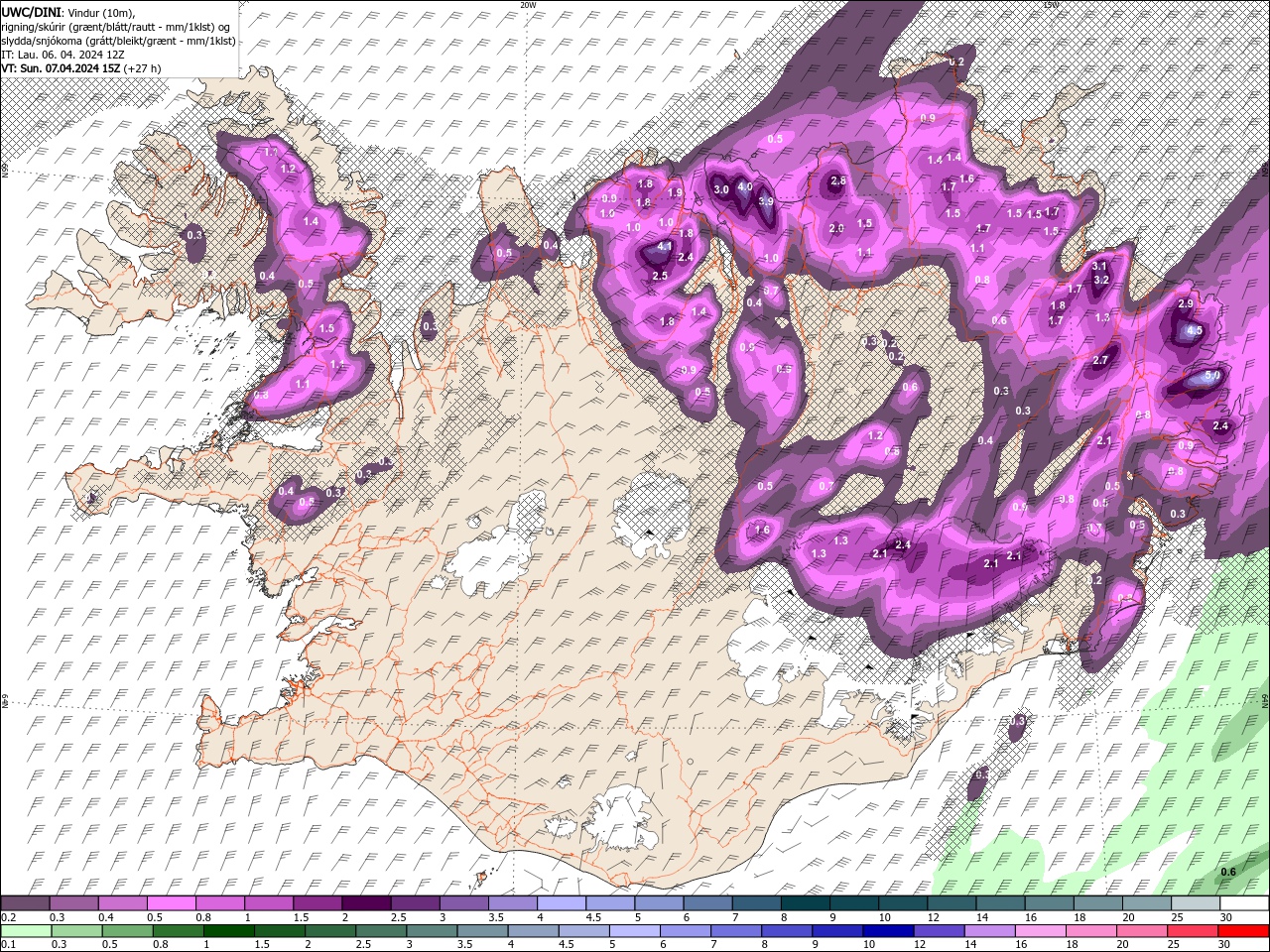Select the light pink swatch at 16 on the rain scale
1270x952 pixels.
point(1041,931)
